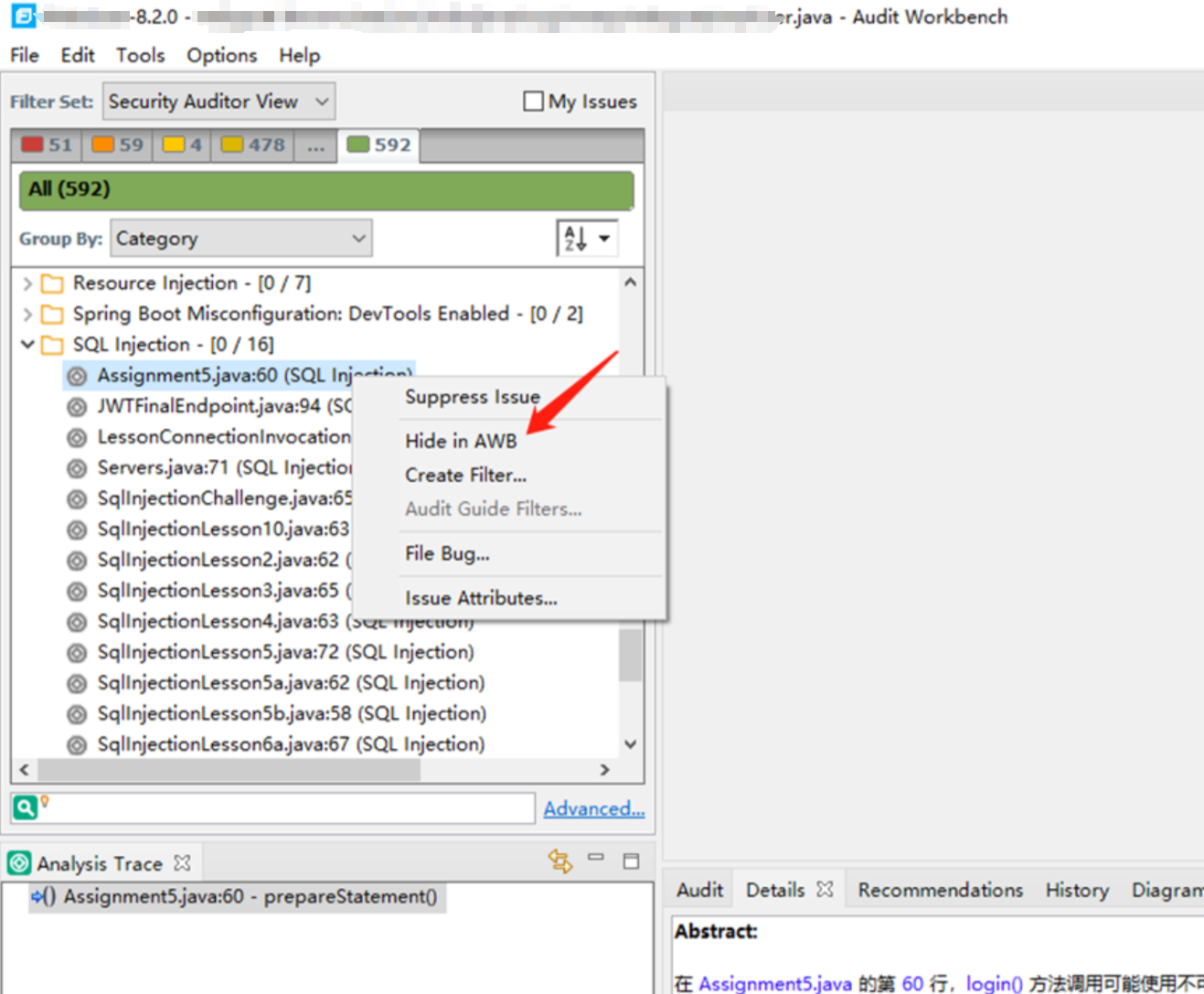Select Spring Boot Misconfiguration: DevTools Enabled group

pyautogui.click(x=327, y=314)
